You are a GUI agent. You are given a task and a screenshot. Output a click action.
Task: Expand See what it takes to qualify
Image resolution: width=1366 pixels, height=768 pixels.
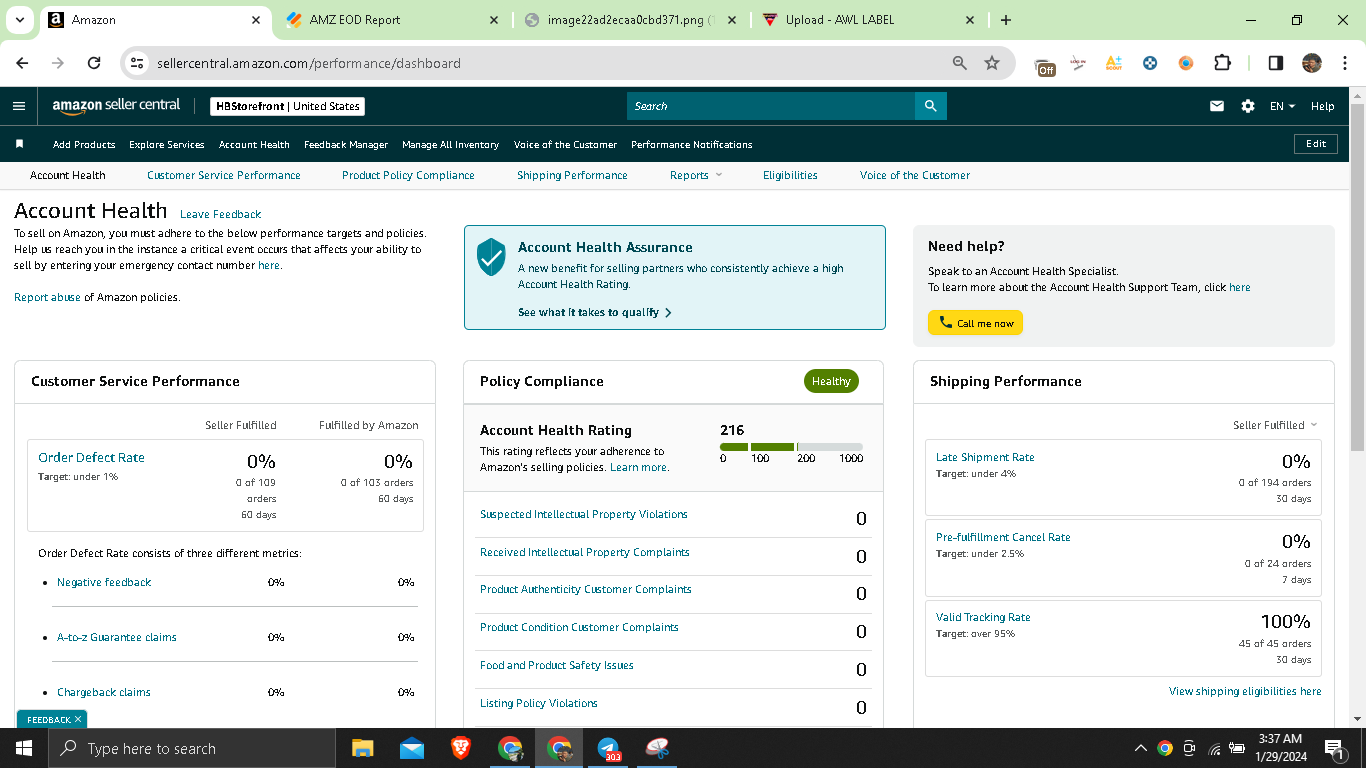pos(595,312)
